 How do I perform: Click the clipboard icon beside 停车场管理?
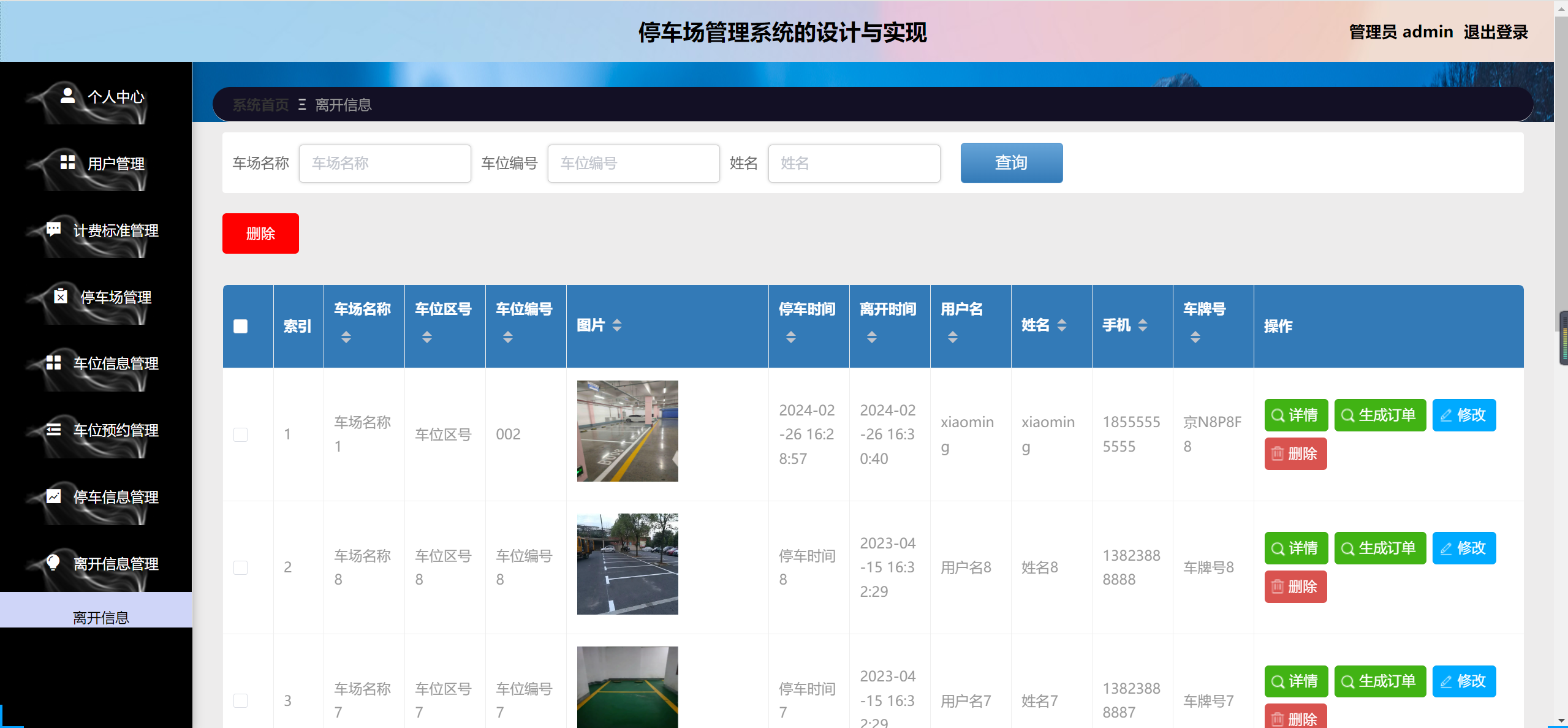pyautogui.click(x=60, y=296)
